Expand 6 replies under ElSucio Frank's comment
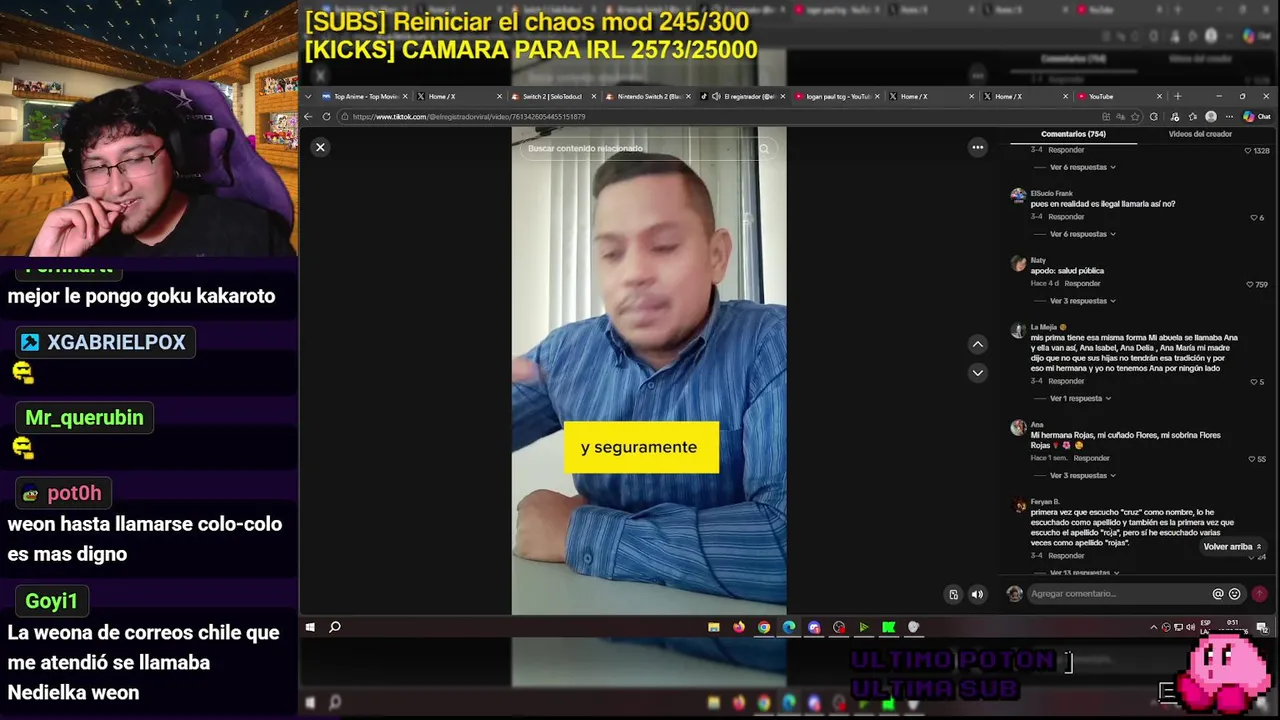This screenshot has width=1280, height=720. coord(1082,234)
